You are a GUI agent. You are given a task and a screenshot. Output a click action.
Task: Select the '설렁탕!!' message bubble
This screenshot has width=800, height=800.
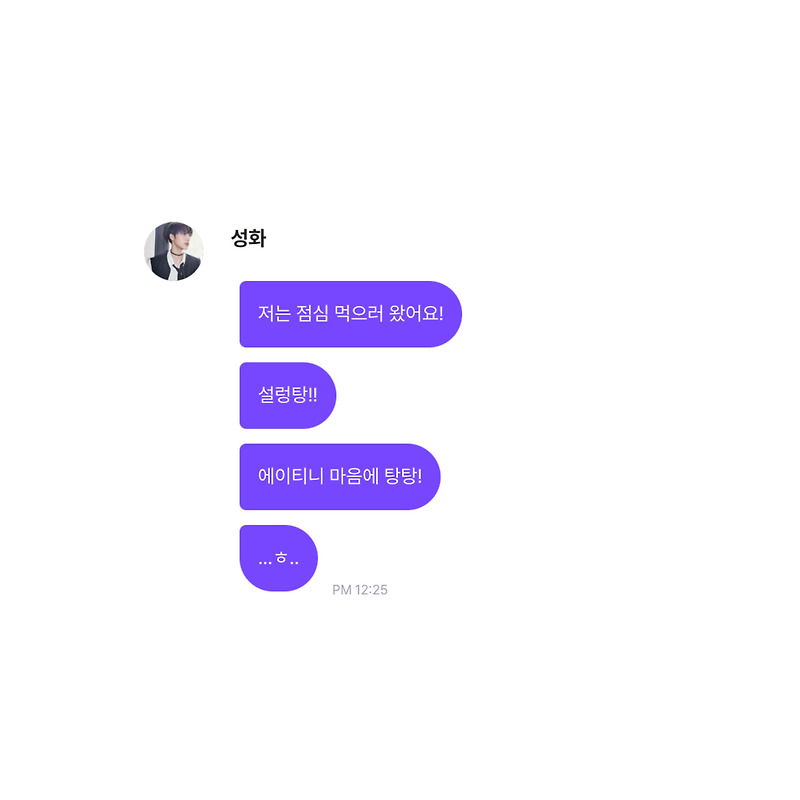[288, 395]
